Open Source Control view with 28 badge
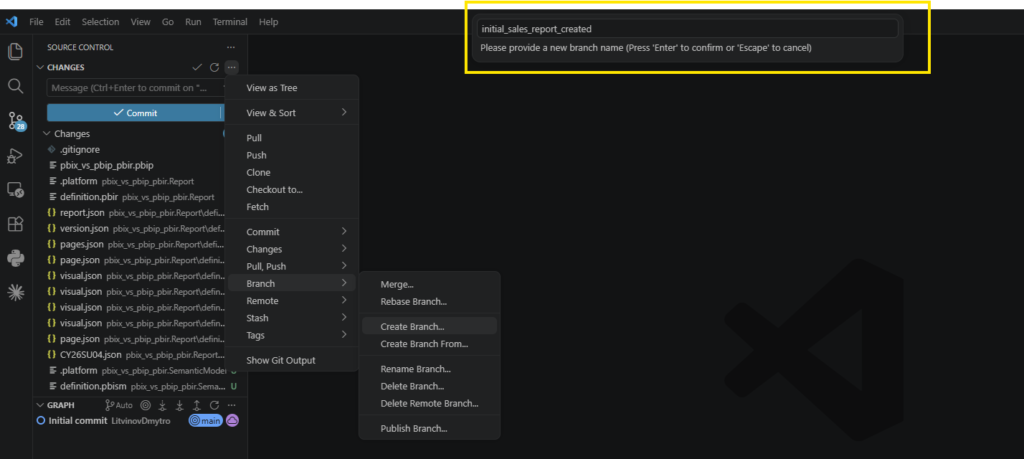1024x459 pixels. 16,121
